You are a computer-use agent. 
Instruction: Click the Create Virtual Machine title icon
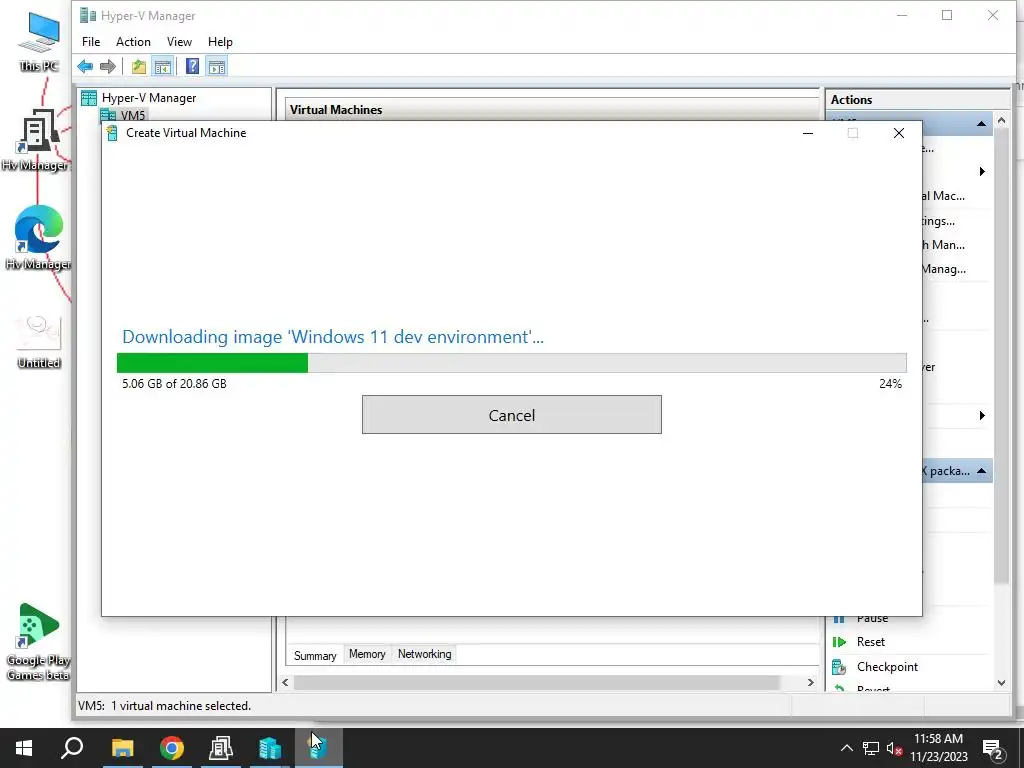[x=112, y=133]
